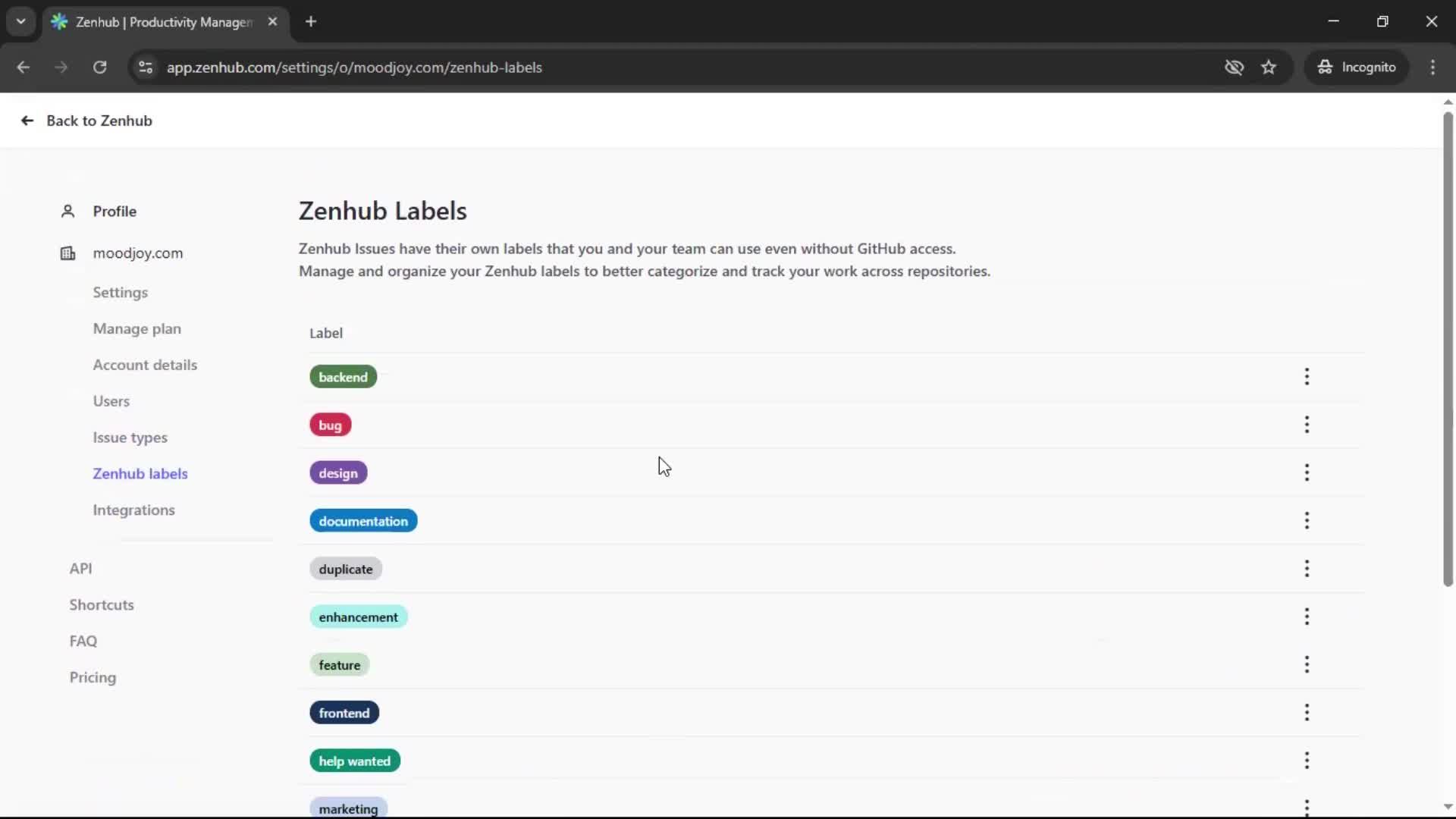Click the Profile person icon in the sidebar

pyautogui.click(x=67, y=212)
